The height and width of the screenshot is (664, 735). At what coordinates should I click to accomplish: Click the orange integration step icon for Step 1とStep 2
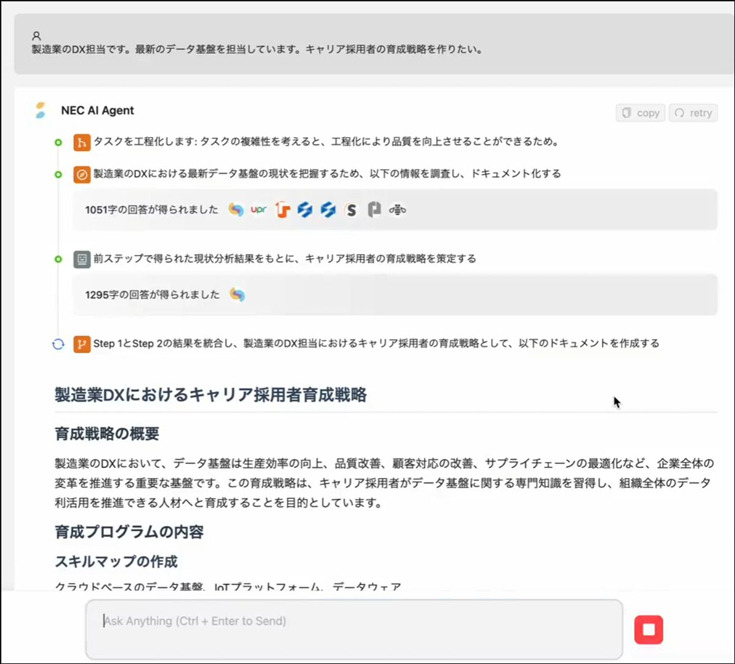(x=82, y=344)
